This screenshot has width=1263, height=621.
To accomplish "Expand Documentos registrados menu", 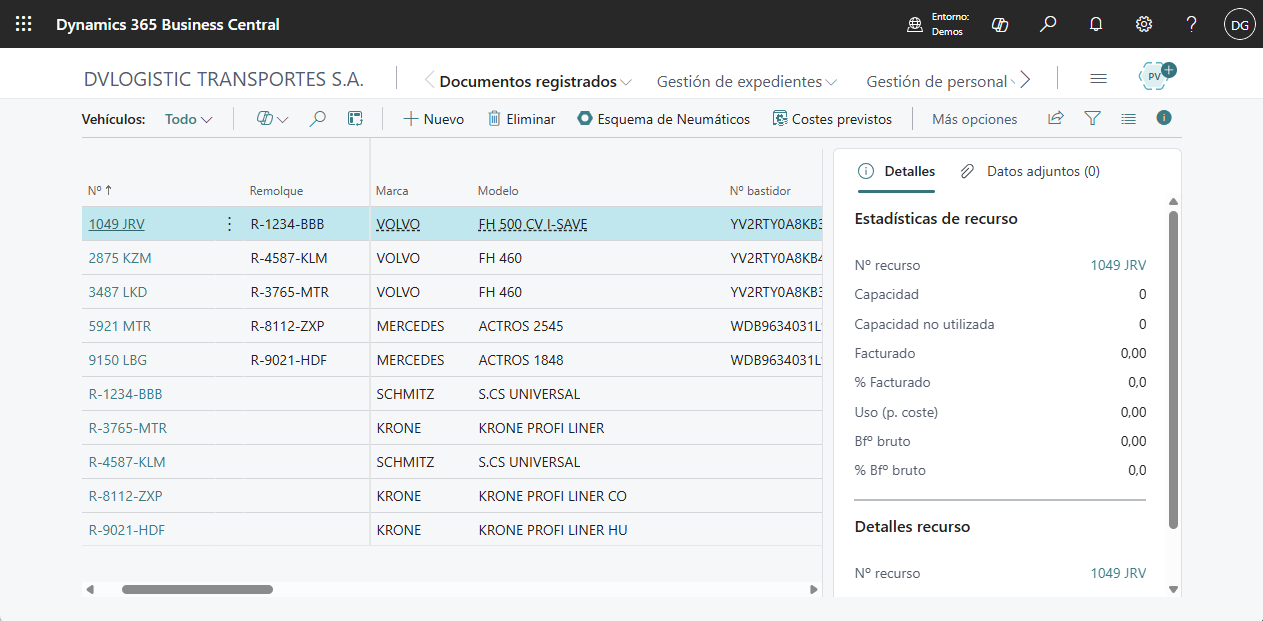I will 536,82.
